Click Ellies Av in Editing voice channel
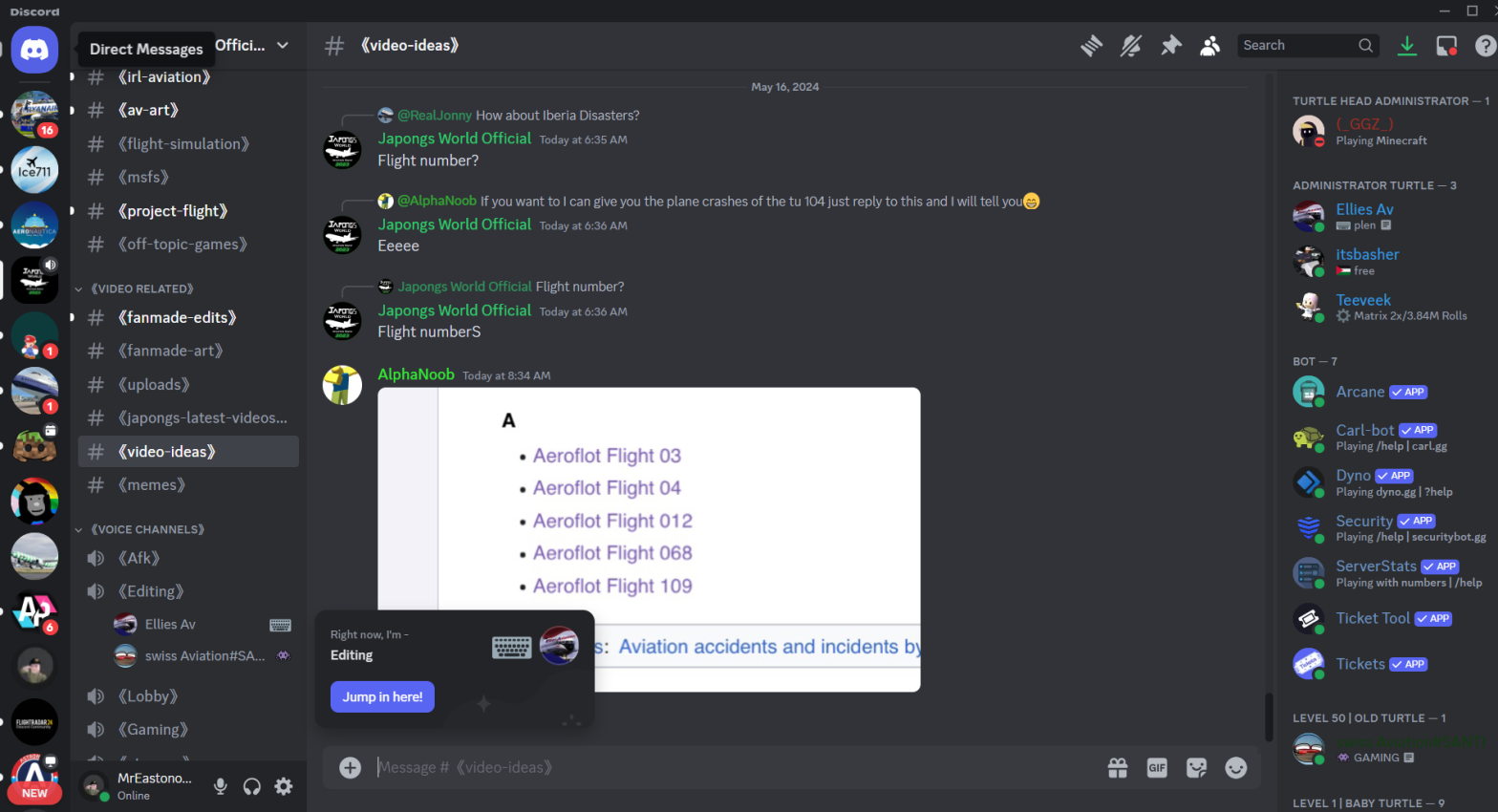 click(203, 625)
